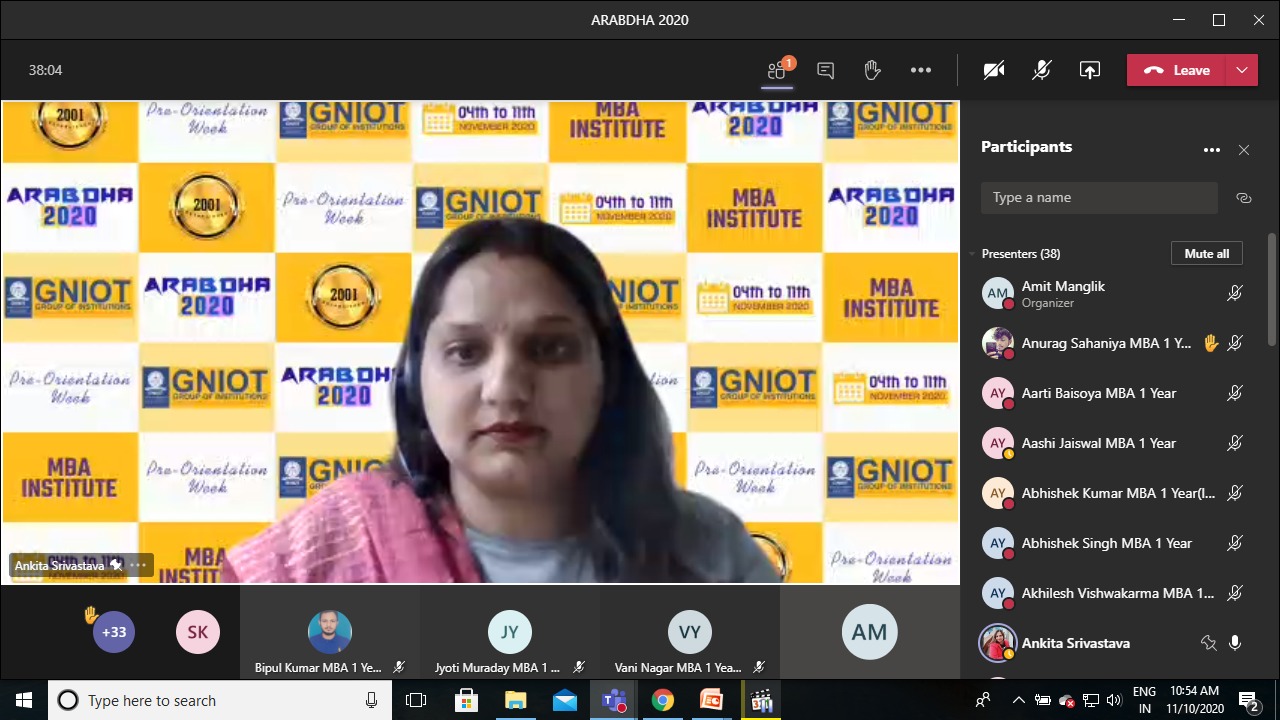The width and height of the screenshot is (1280, 720).
Task: Toggle the camera on or off
Action: pos(993,70)
